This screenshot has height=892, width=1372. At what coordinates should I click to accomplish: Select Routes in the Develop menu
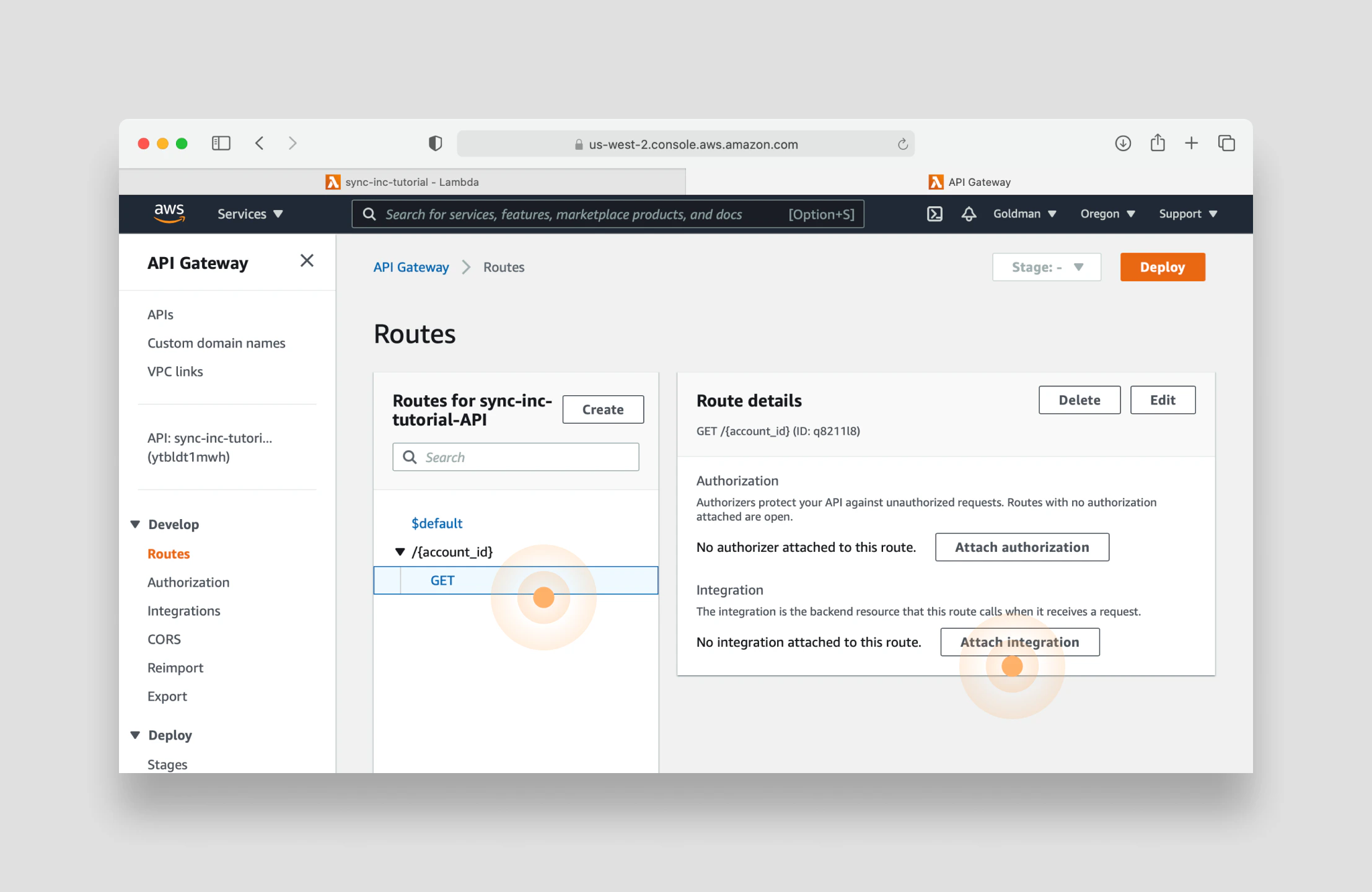pos(169,554)
